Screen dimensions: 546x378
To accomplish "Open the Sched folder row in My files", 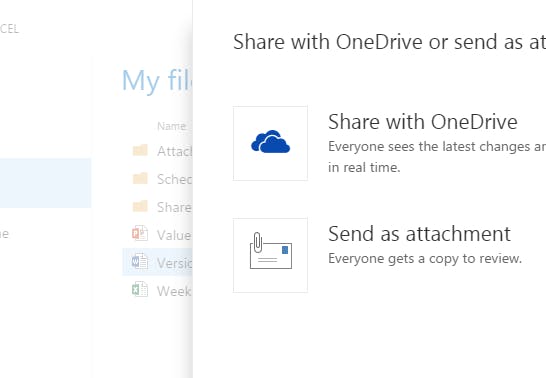I will point(157,179).
